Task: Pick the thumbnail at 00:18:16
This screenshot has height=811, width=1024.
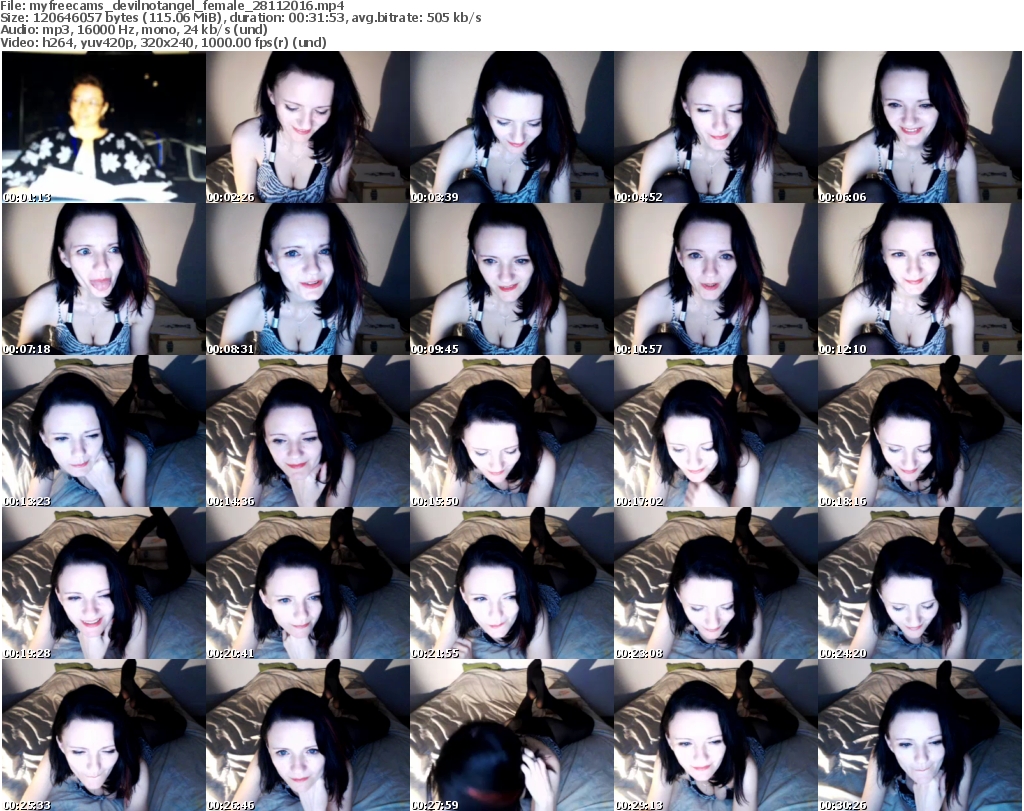Action: pos(920,432)
